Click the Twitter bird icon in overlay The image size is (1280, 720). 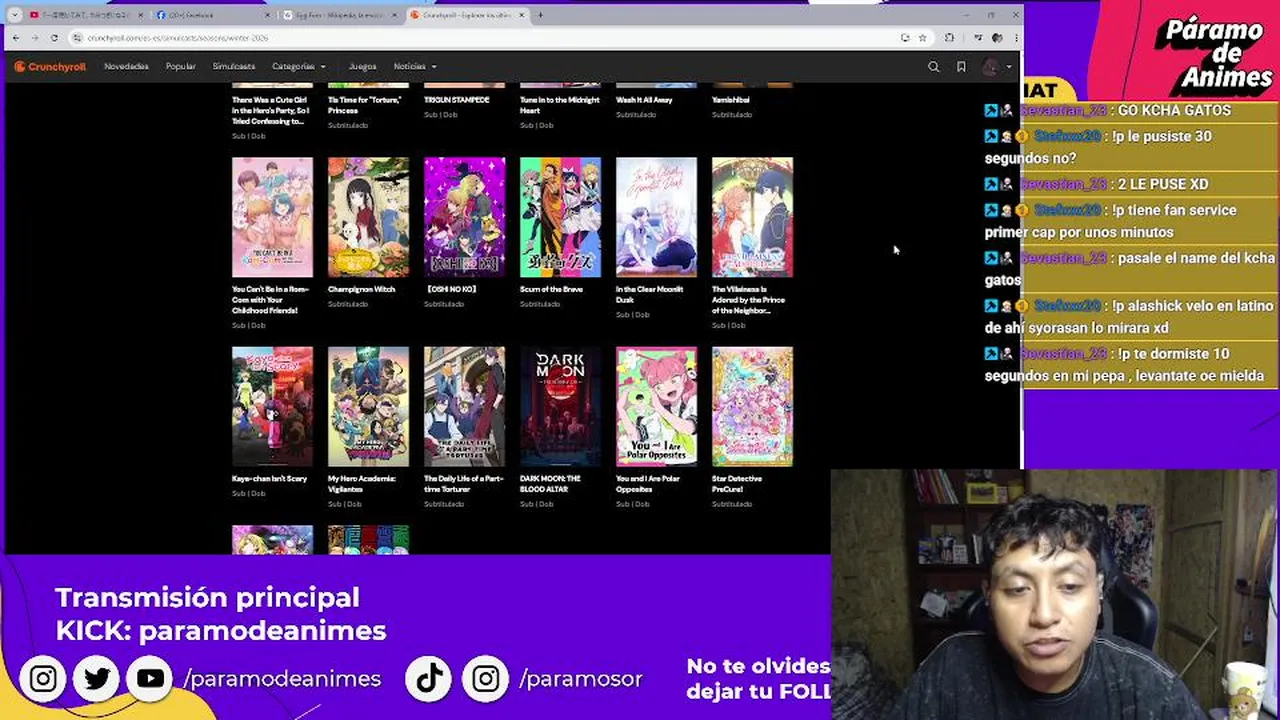point(97,679)
